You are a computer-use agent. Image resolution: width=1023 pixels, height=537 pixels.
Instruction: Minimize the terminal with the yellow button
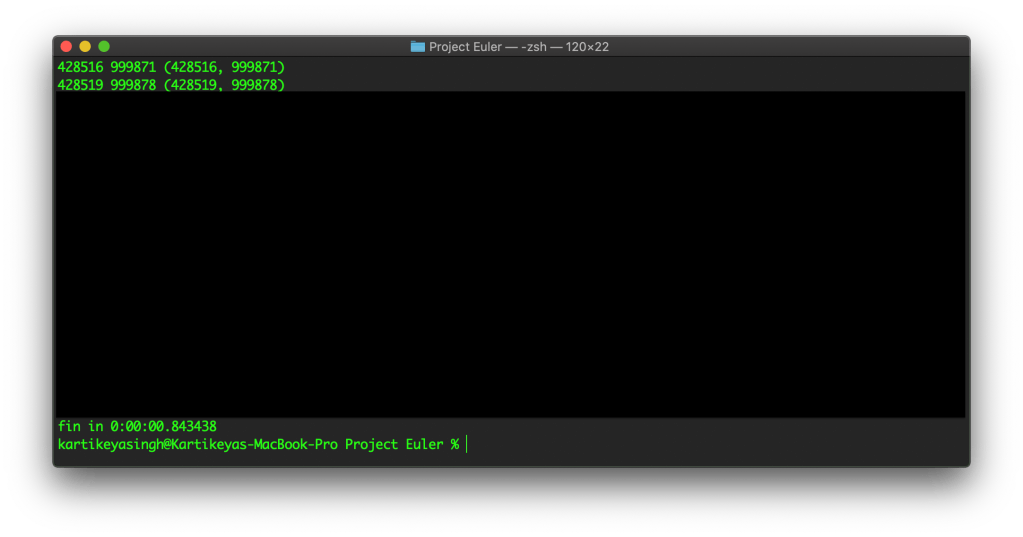click(85, 46)
